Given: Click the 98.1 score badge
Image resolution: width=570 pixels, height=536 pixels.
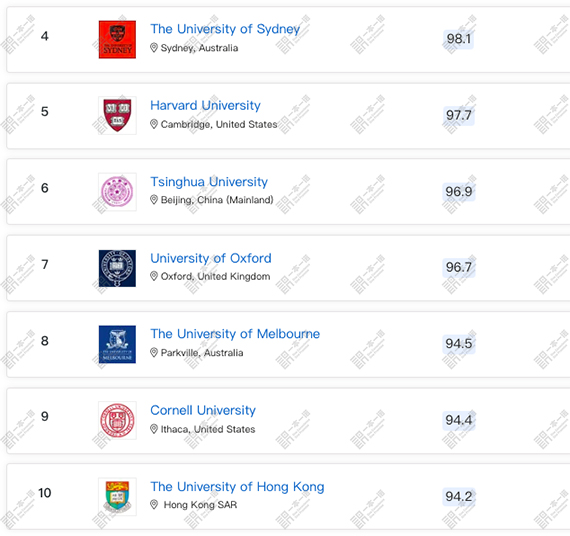Looking at the screenshot, I should tap(458, 39).
